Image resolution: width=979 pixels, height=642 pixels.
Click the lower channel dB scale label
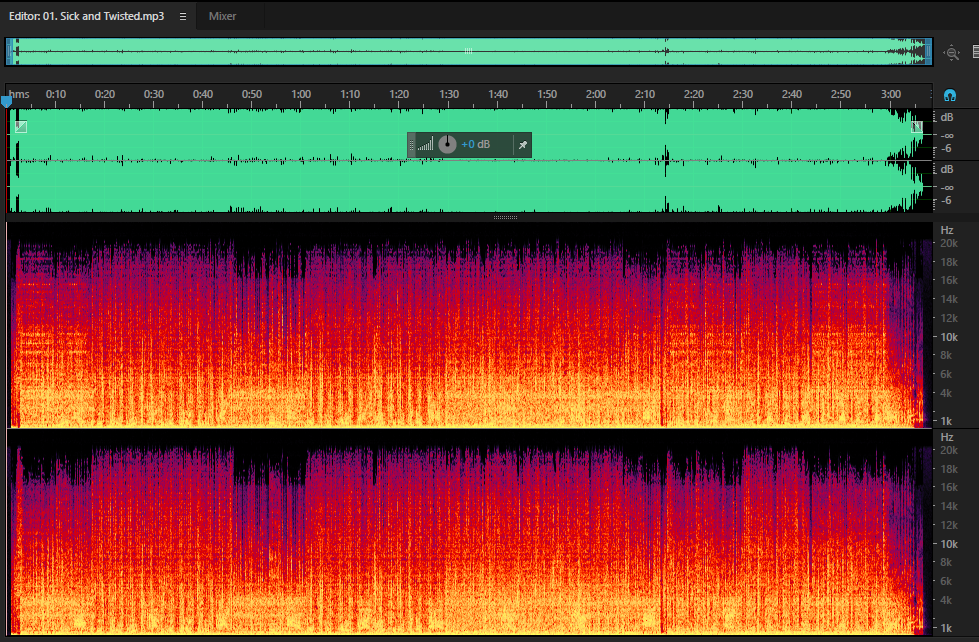(947, 169)
